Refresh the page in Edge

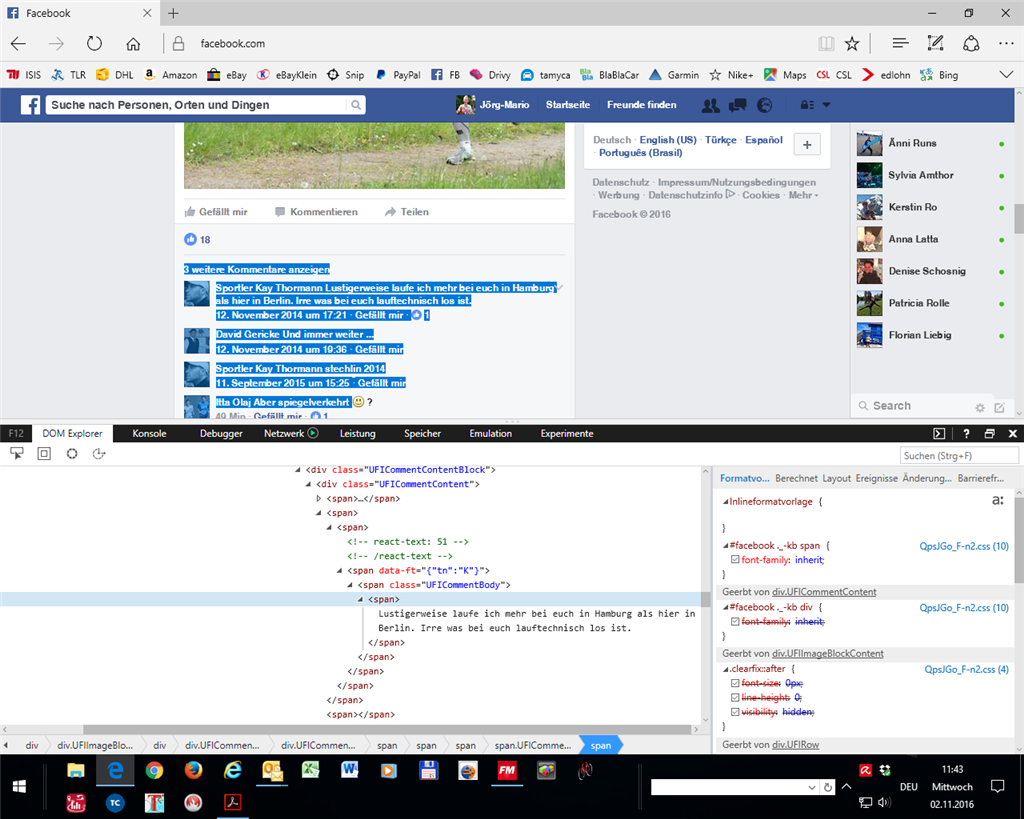point(95,44)
